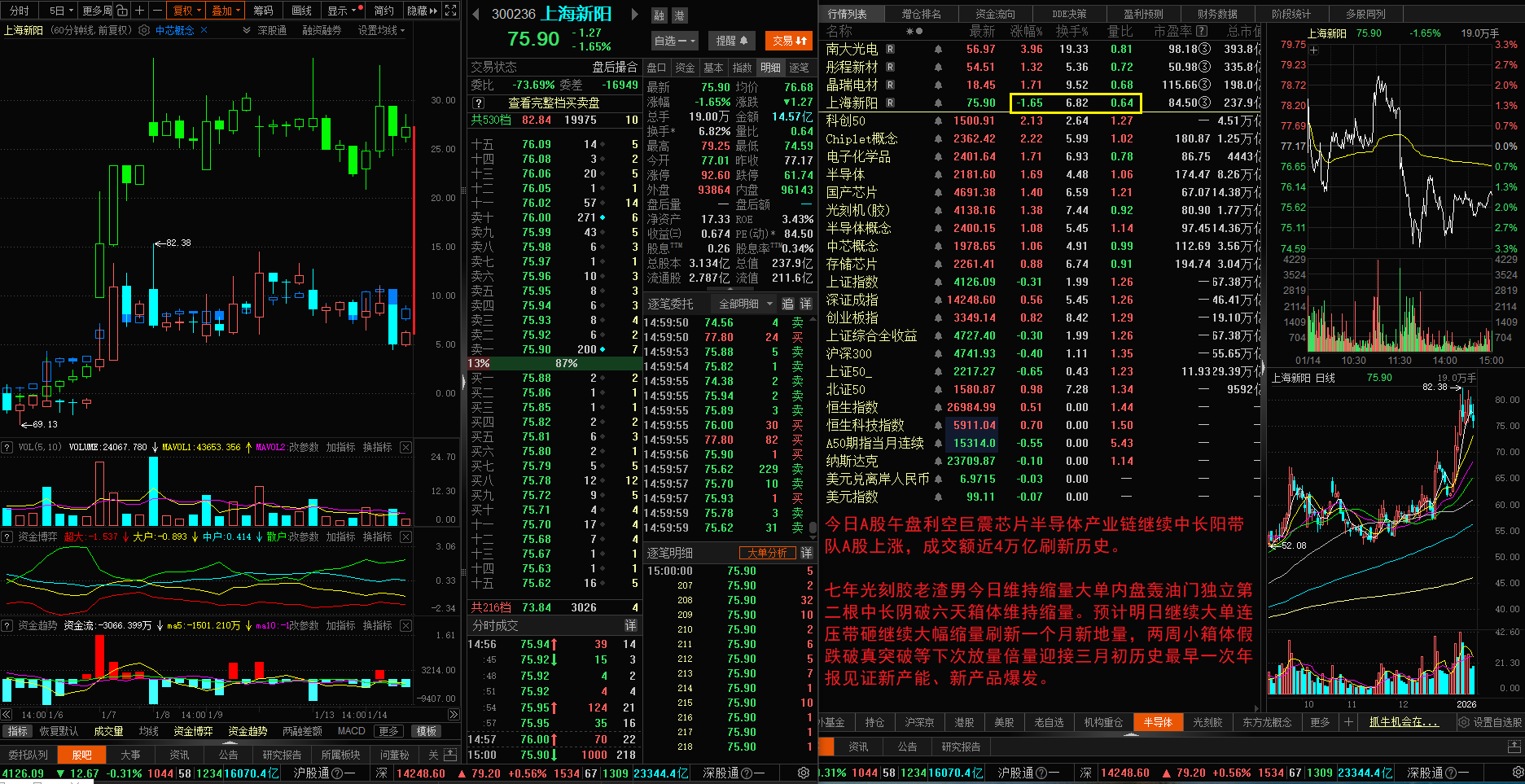The width and height of the screenshot is (1525, 784).
Task: Click alert bell for 南大光电 row
Action: pos(938,49)
